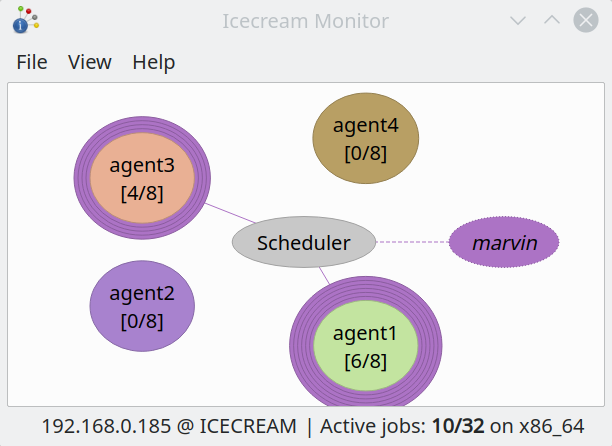
Task: Open the View menu
Action: (x=90, y=62)
